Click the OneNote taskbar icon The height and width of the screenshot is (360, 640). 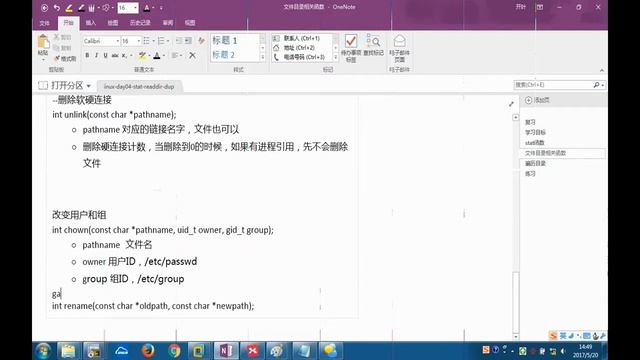pyautogui.click(x=226, y=351)
